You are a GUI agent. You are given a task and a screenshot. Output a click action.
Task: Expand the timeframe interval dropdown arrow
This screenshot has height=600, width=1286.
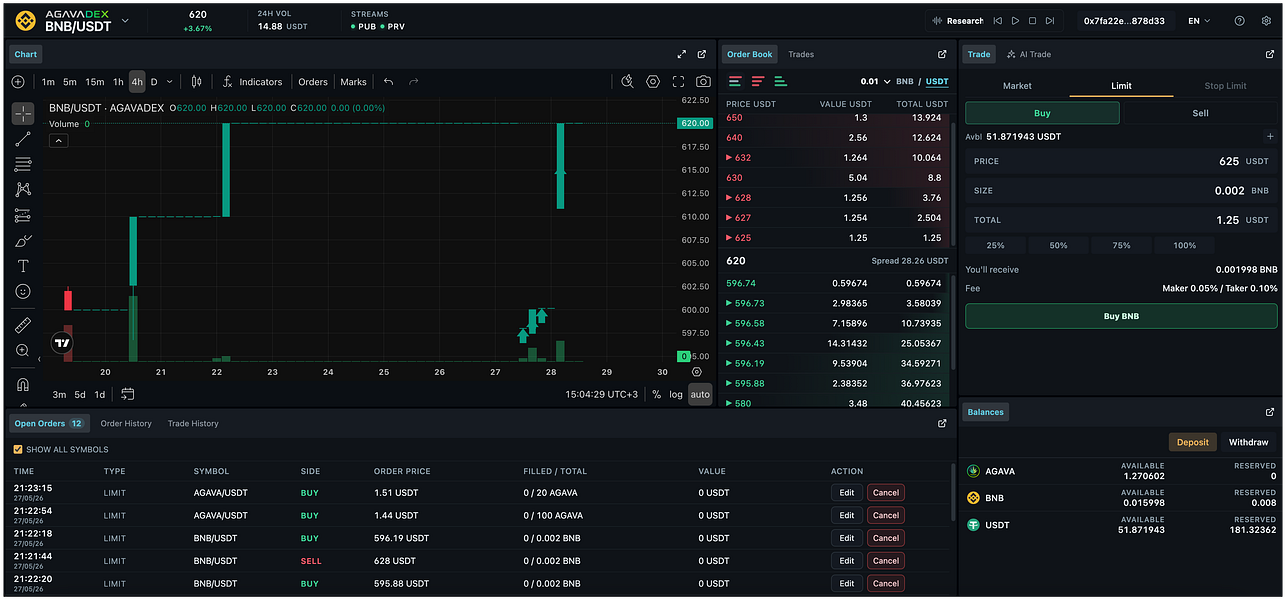170,82
